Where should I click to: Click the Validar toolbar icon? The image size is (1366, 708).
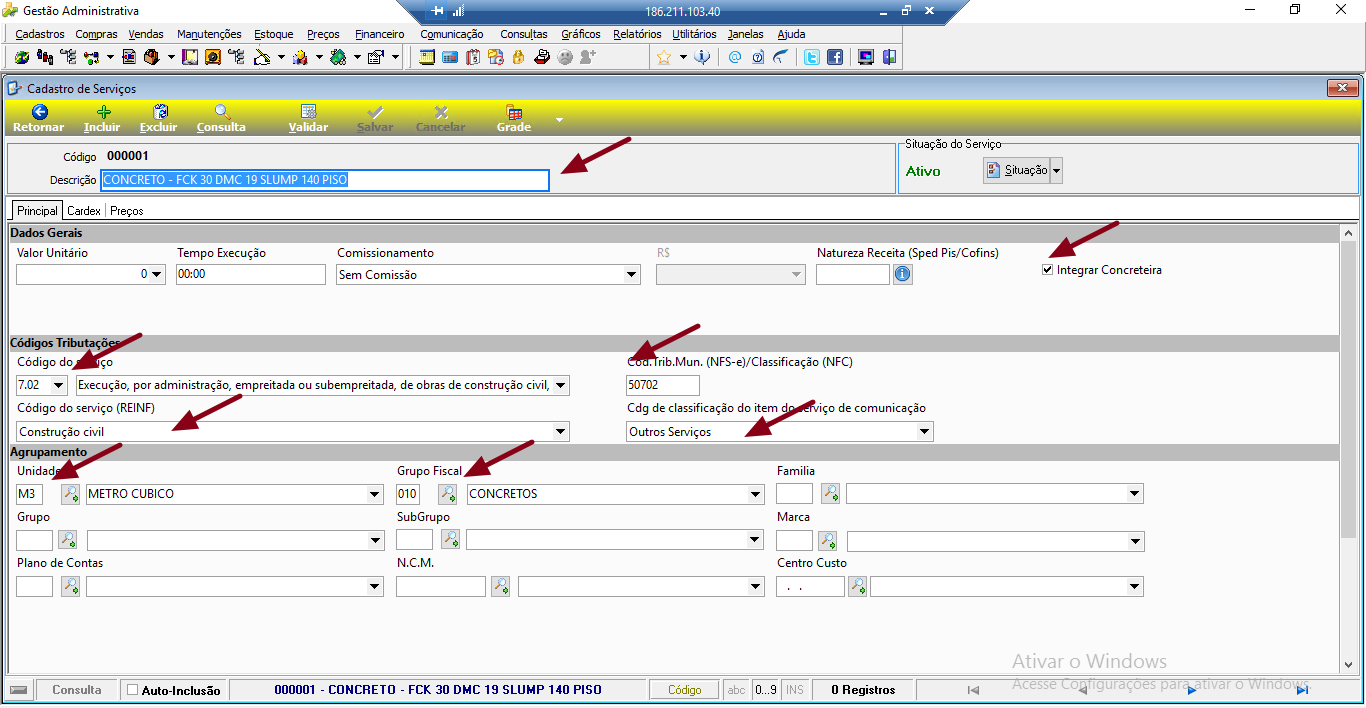(x=309, y=112)
